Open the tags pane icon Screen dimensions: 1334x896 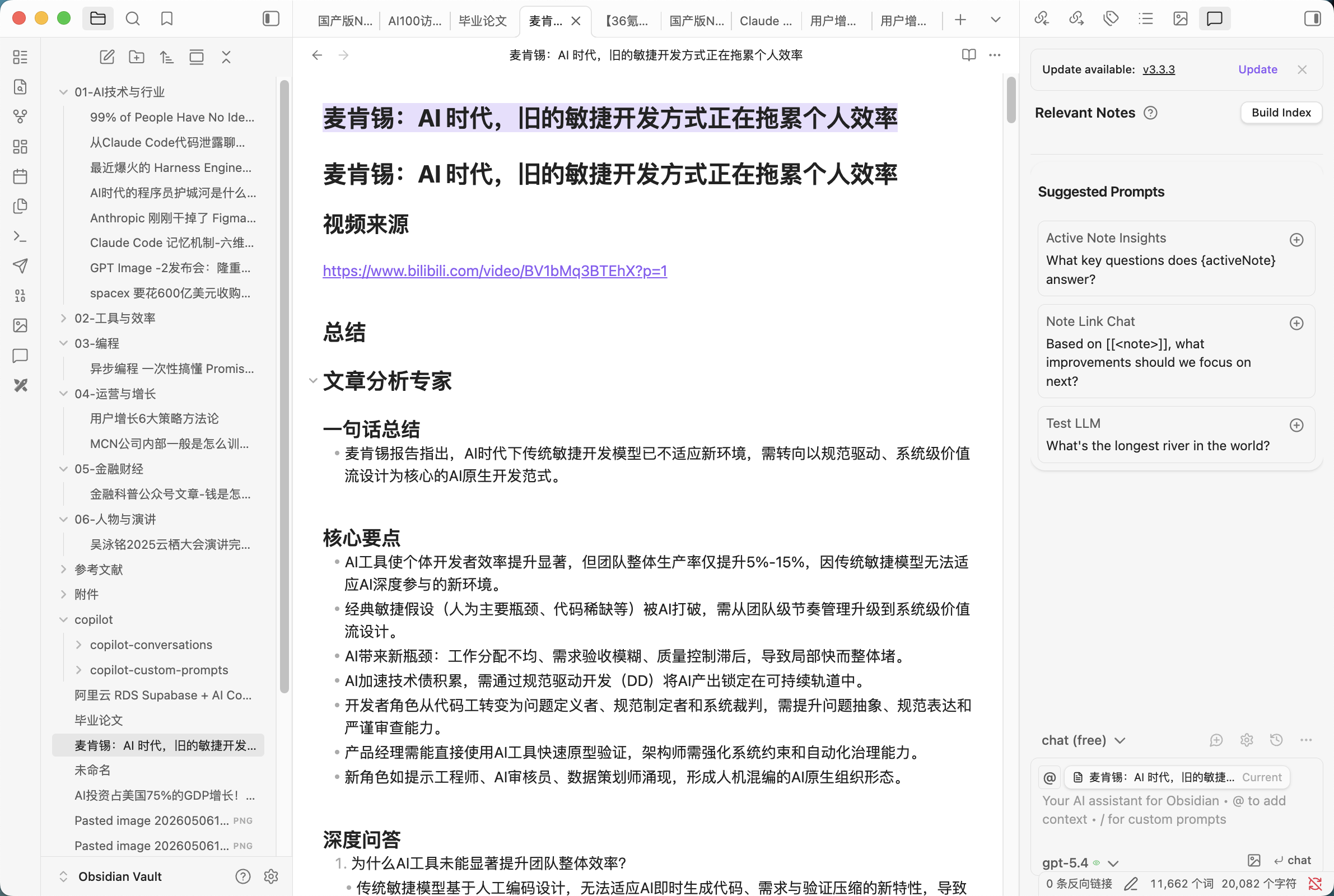click(x=1111, y=19)
